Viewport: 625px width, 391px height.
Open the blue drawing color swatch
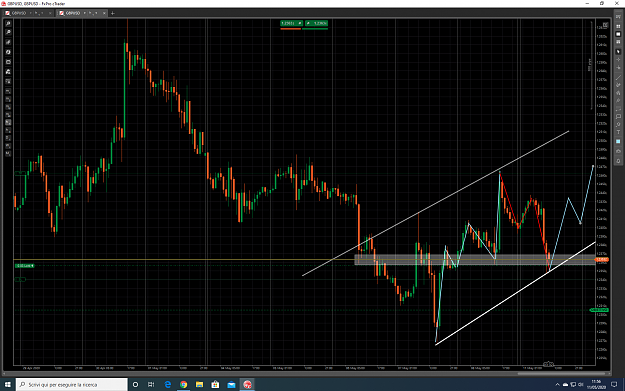(618, 141)
